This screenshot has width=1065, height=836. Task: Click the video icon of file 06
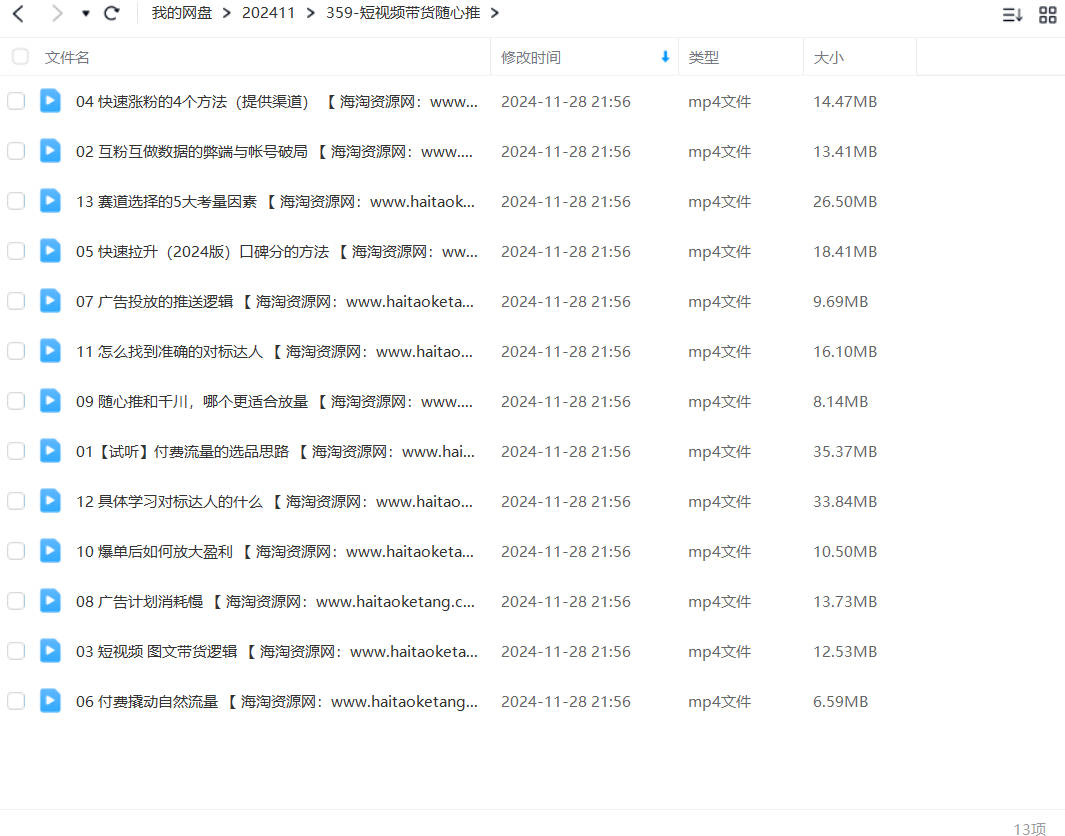(x=50, y=701)
